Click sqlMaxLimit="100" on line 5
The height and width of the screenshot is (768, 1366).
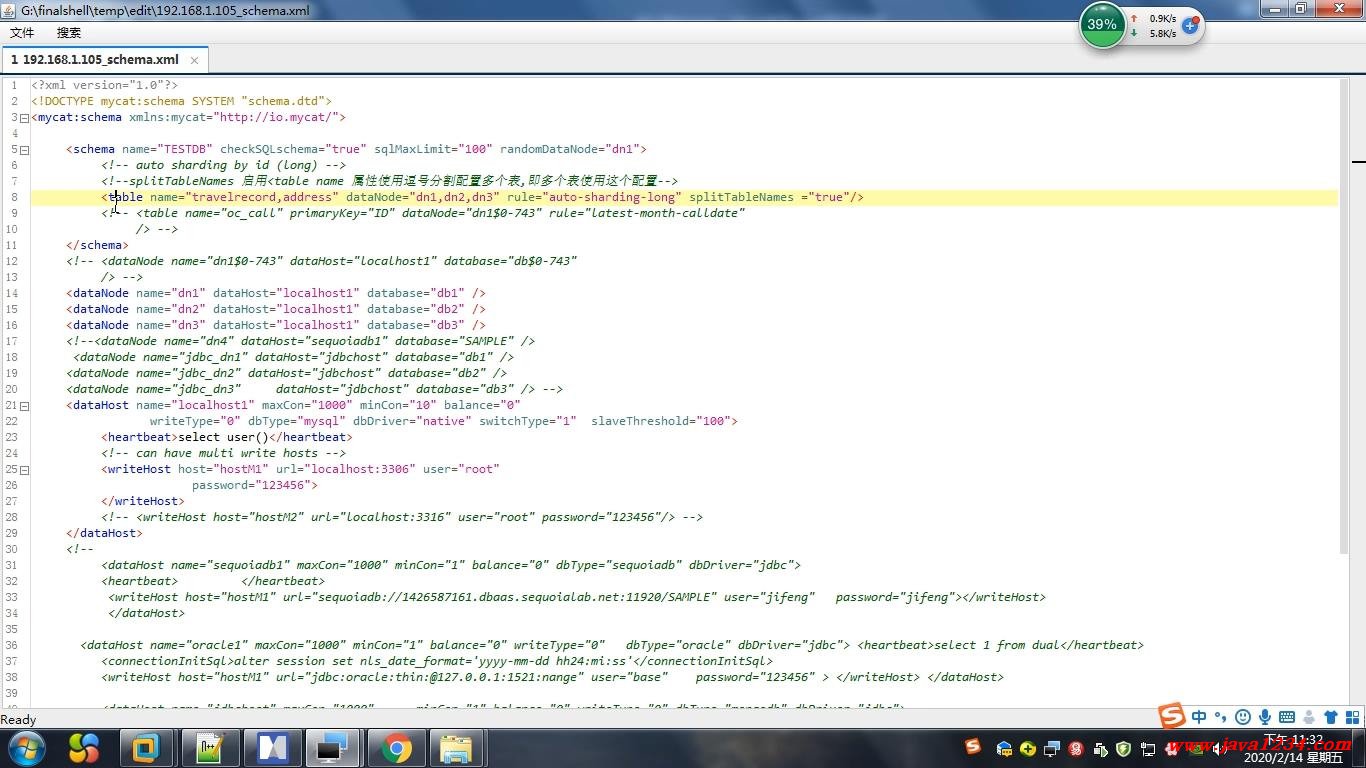pos(433,149)
